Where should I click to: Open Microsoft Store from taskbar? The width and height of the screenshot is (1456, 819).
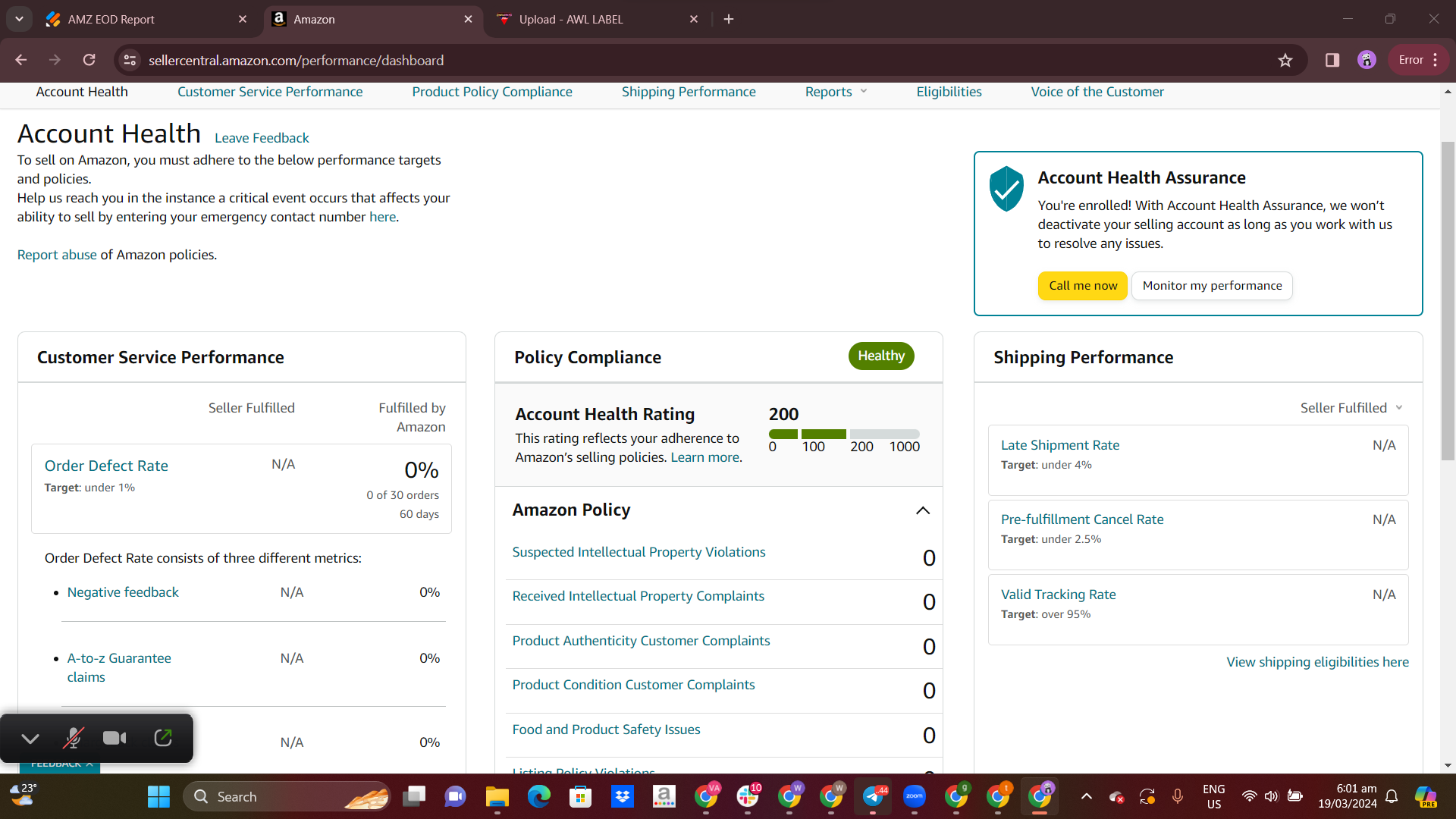580,796
